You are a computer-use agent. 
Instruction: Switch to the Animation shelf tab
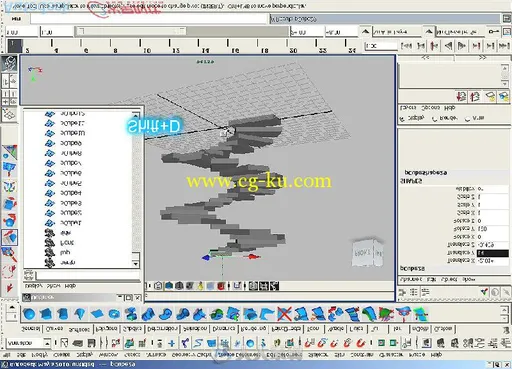pos(195,329)
